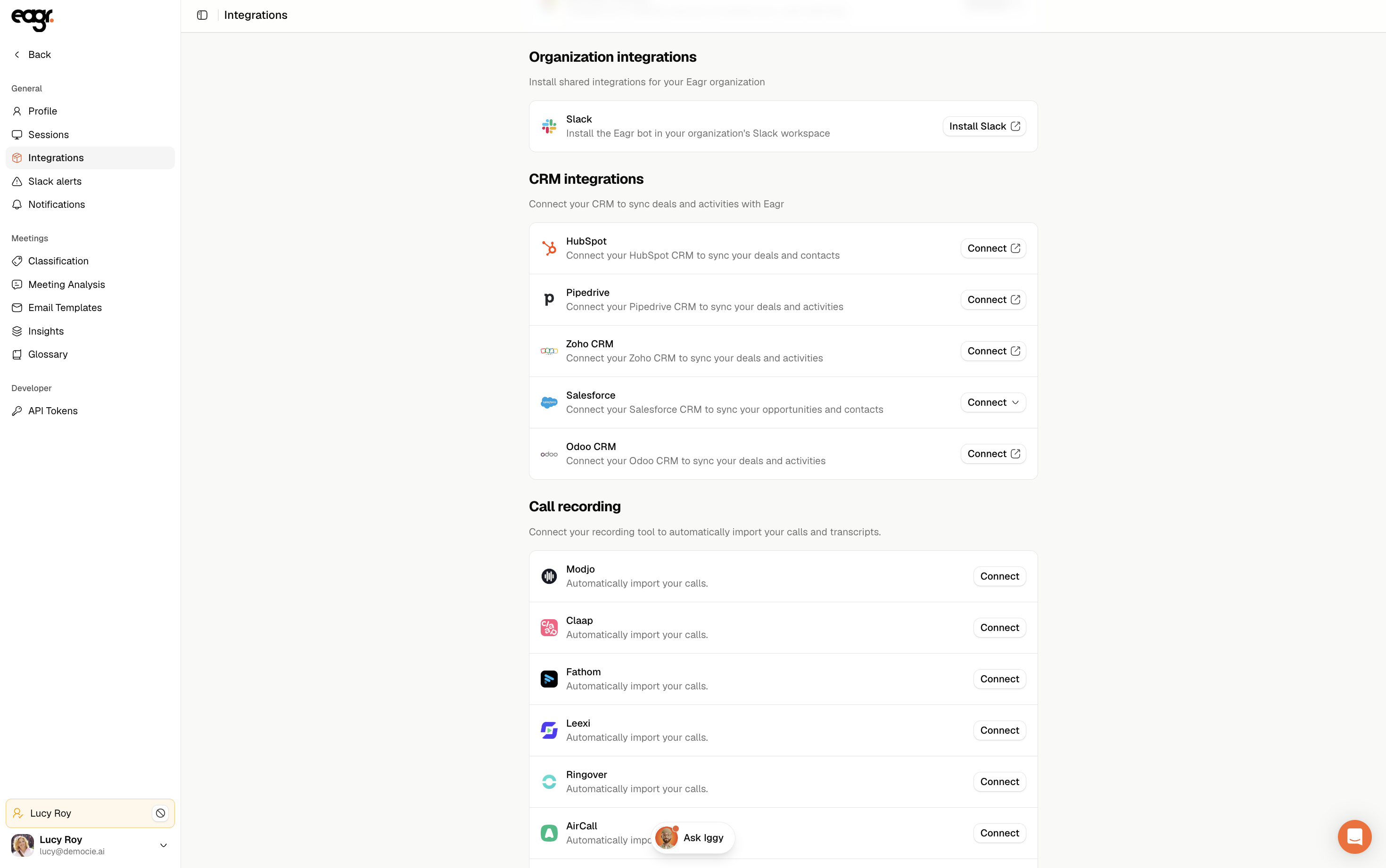Click the Odoo logo icon
This screenshot has height=868, width=1386.
(549, 454)
